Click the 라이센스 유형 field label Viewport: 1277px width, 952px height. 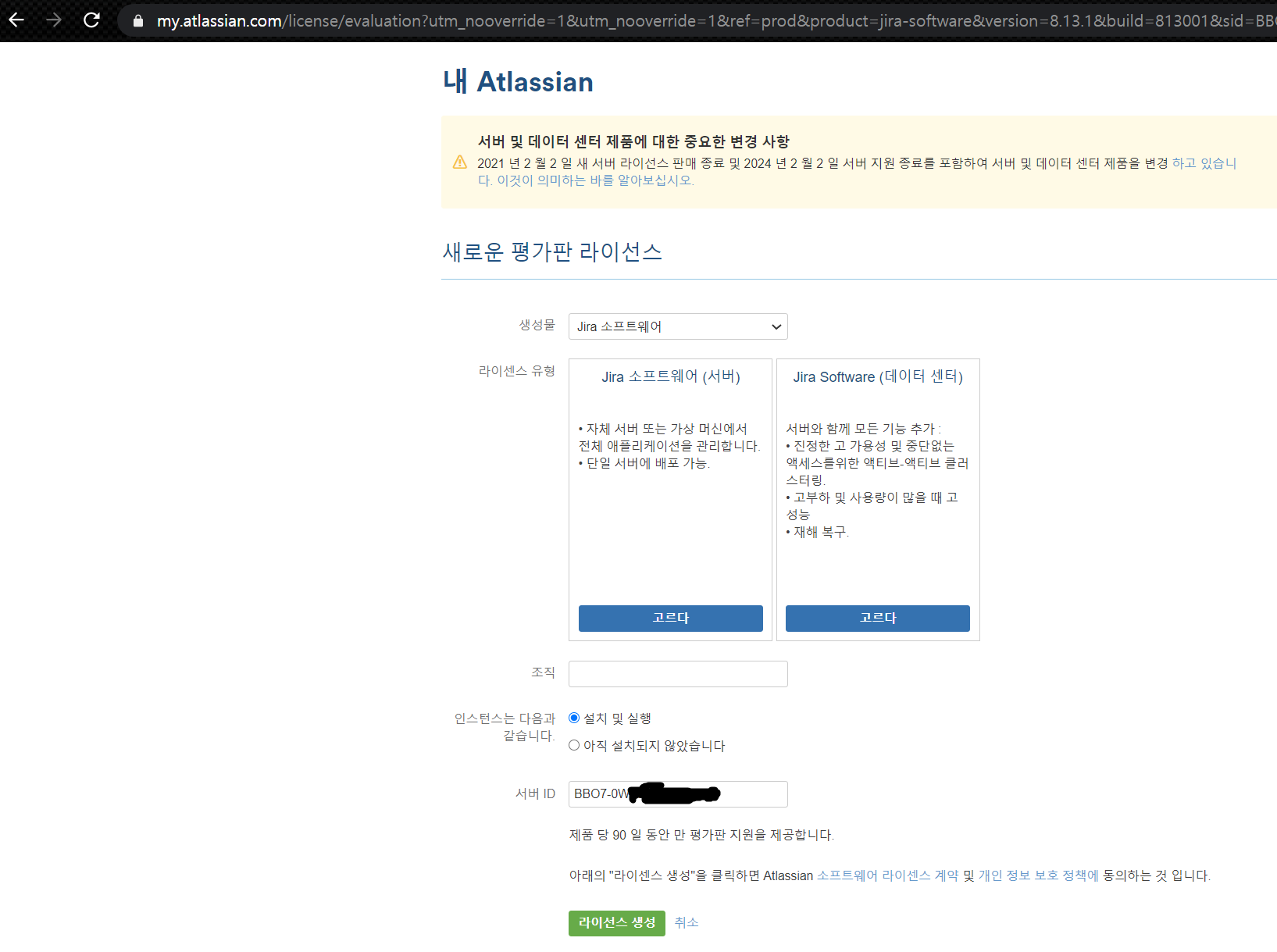(x=517, y=371)
